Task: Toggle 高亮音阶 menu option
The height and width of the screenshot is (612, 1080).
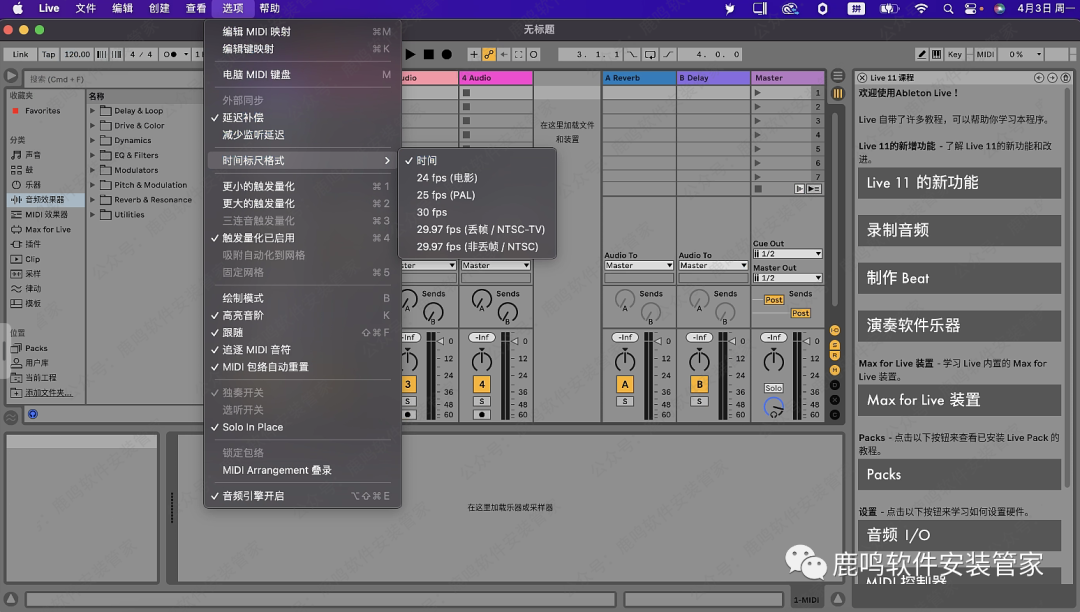Action: coord(243,315)
